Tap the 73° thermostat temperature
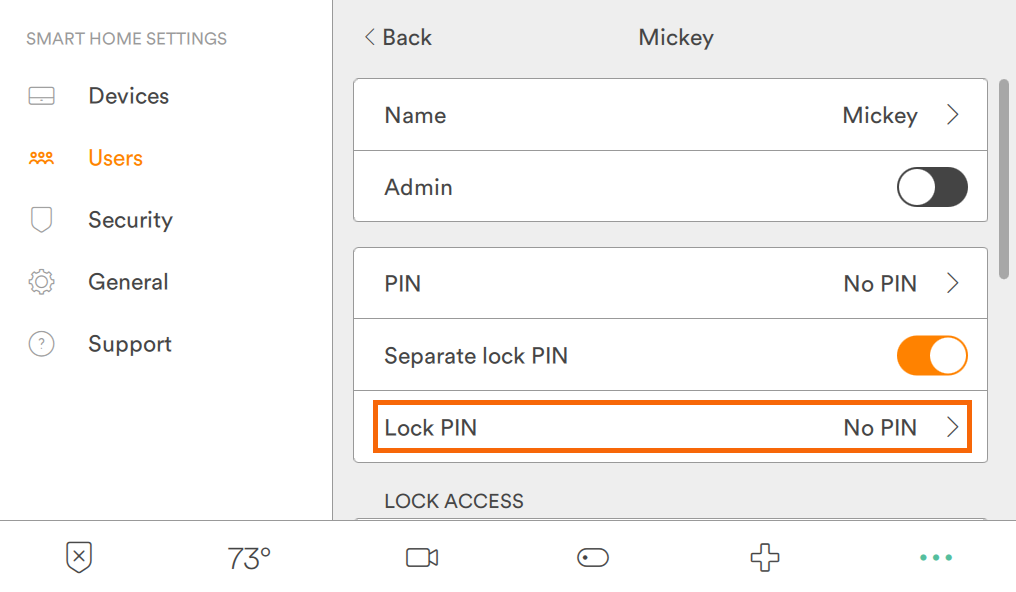The image size is (1016, 592). click(x=249, y=558)
